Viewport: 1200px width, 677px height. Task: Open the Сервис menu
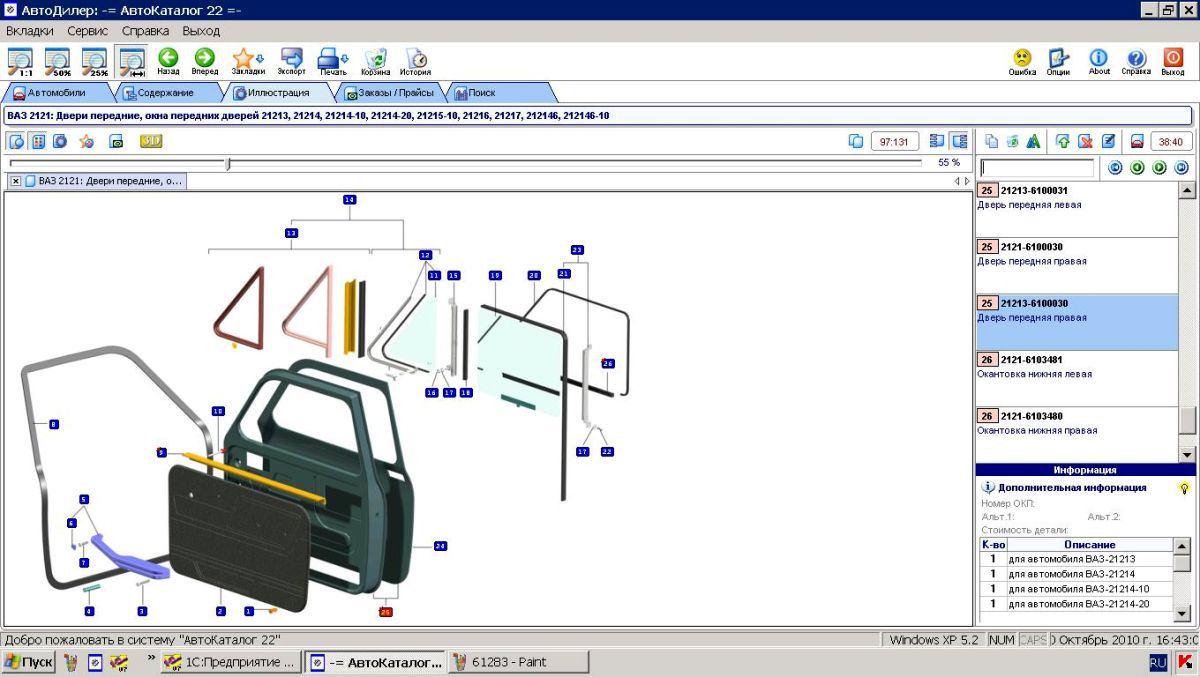pos(88,31)
